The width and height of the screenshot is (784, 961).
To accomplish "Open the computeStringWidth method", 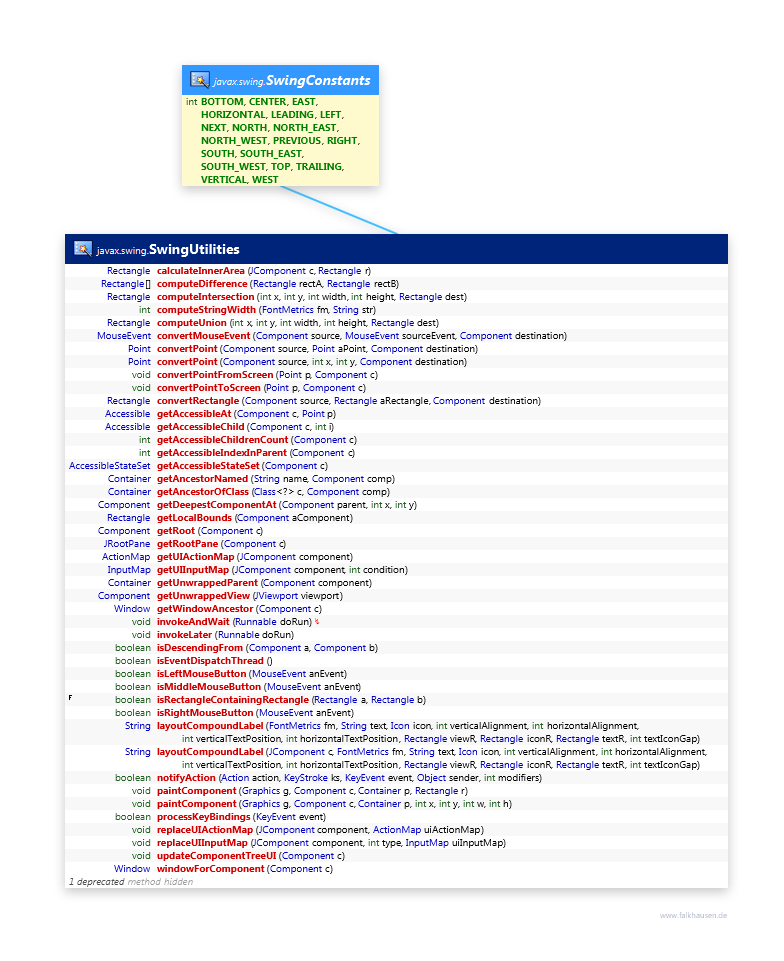I will [206, 310].
